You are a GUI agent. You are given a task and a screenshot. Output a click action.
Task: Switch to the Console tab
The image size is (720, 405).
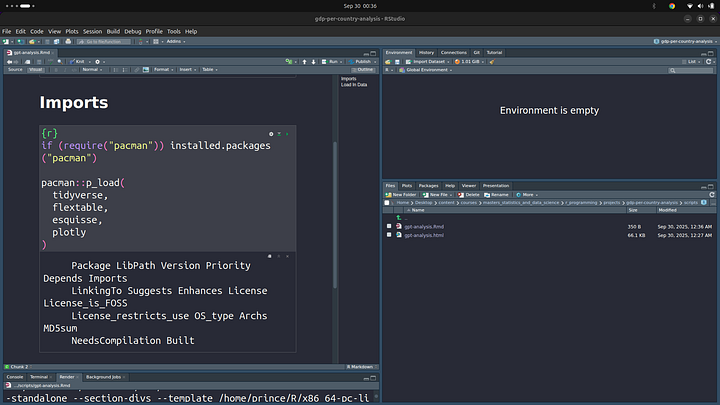click(15, 377)
